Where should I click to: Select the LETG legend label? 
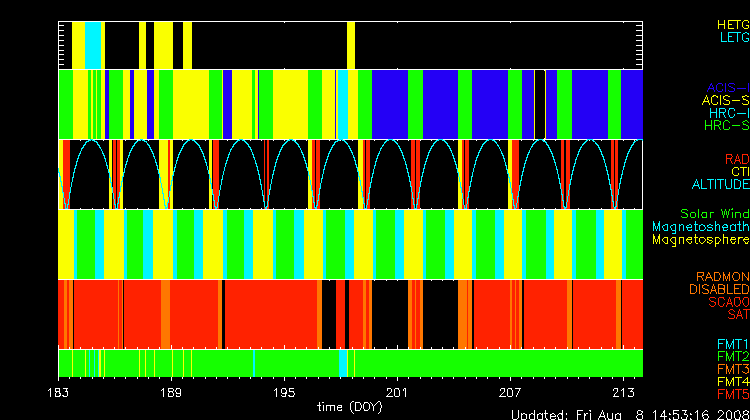point(733,37)
